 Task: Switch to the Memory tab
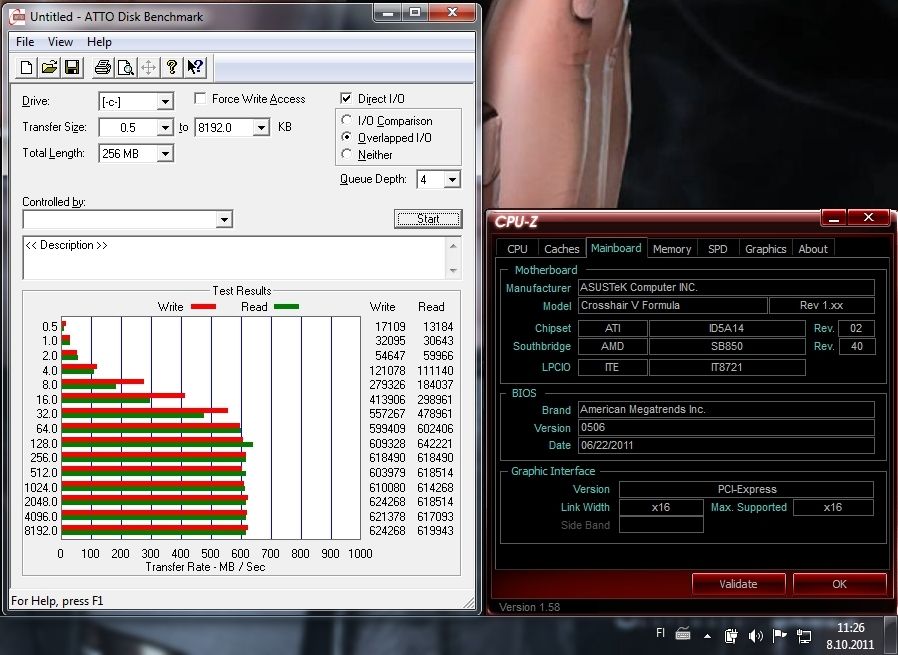(672, 248)
